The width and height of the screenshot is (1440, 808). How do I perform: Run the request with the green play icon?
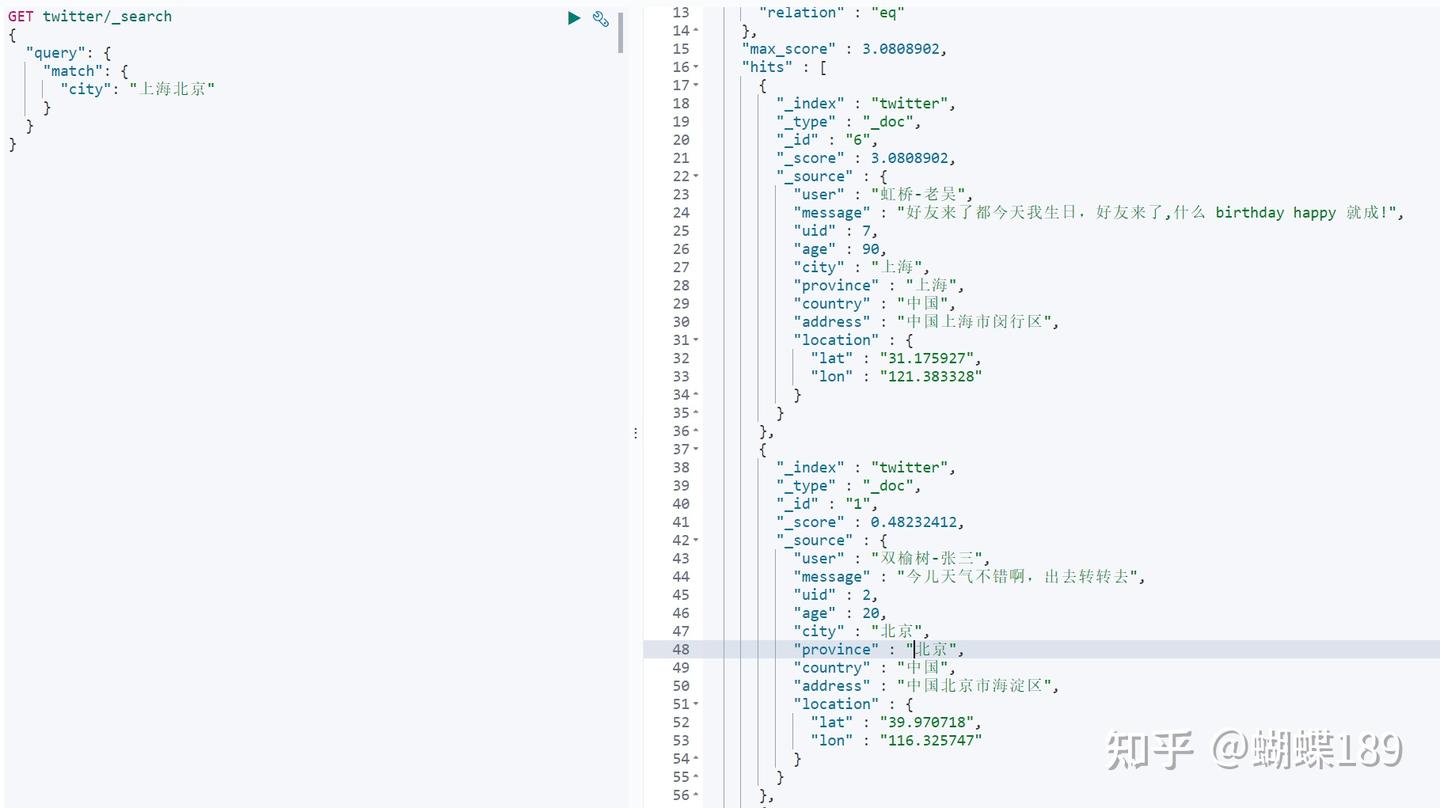(574, 17)
